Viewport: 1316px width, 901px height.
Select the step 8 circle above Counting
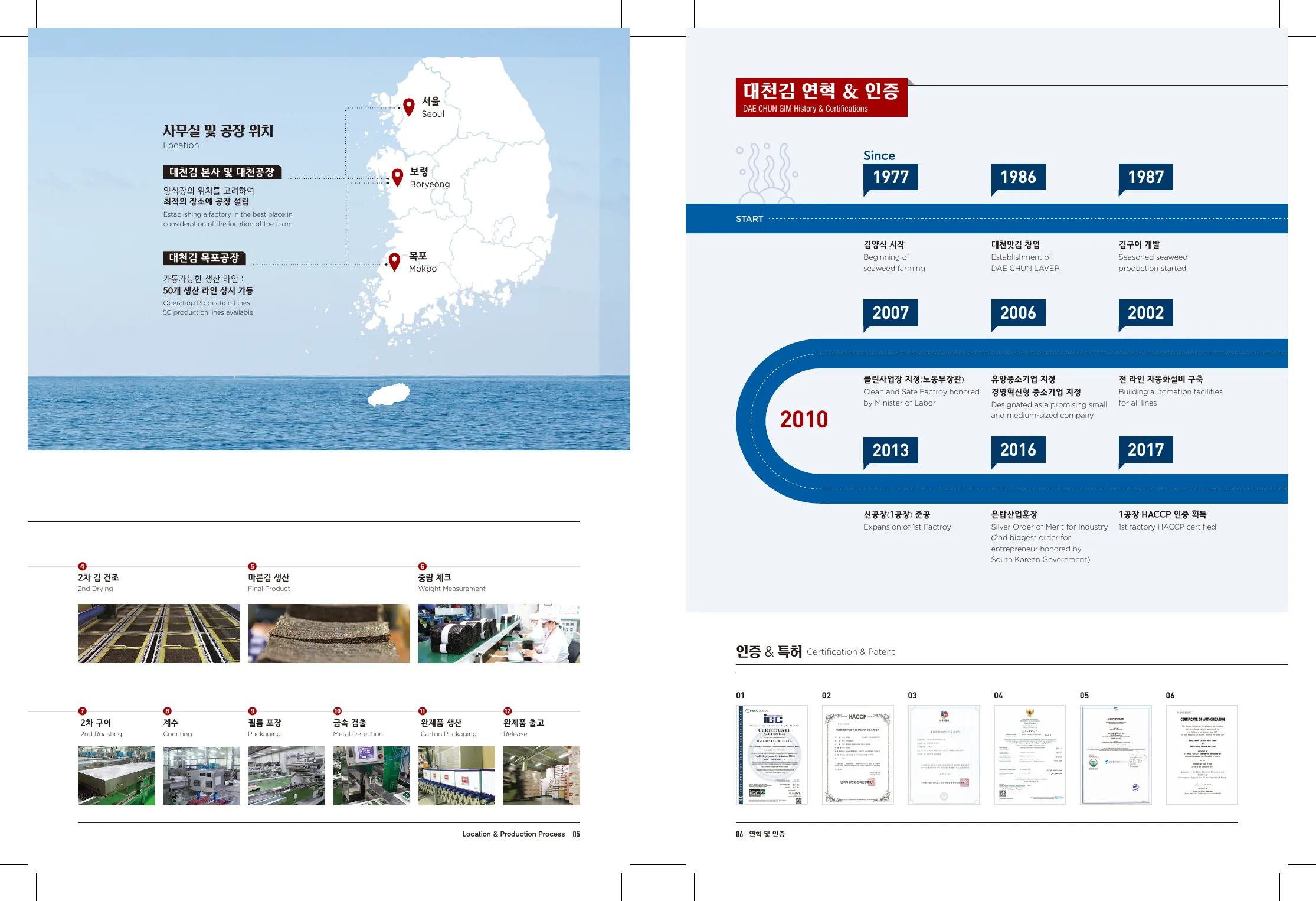coord(168,711)
